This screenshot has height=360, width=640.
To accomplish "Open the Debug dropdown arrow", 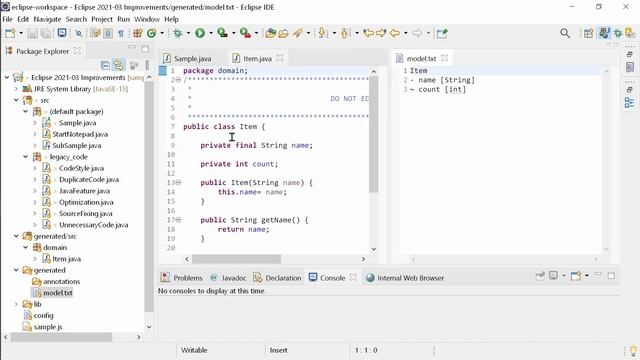I will [188, 33].
